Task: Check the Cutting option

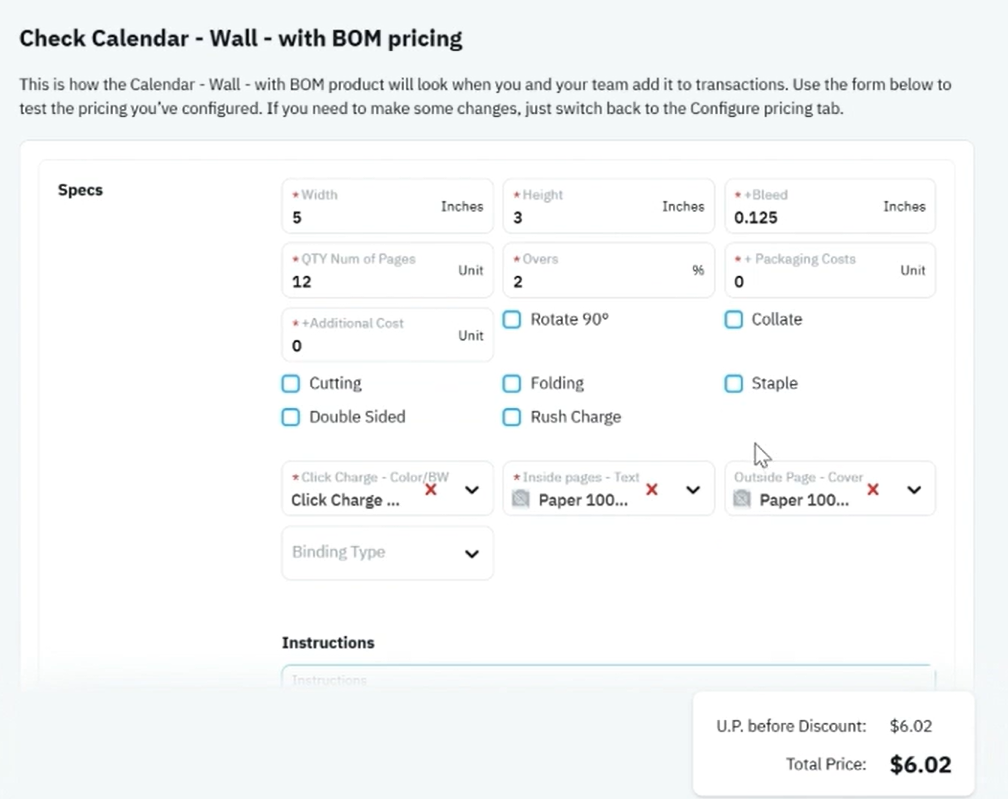Action: [291, 384]
